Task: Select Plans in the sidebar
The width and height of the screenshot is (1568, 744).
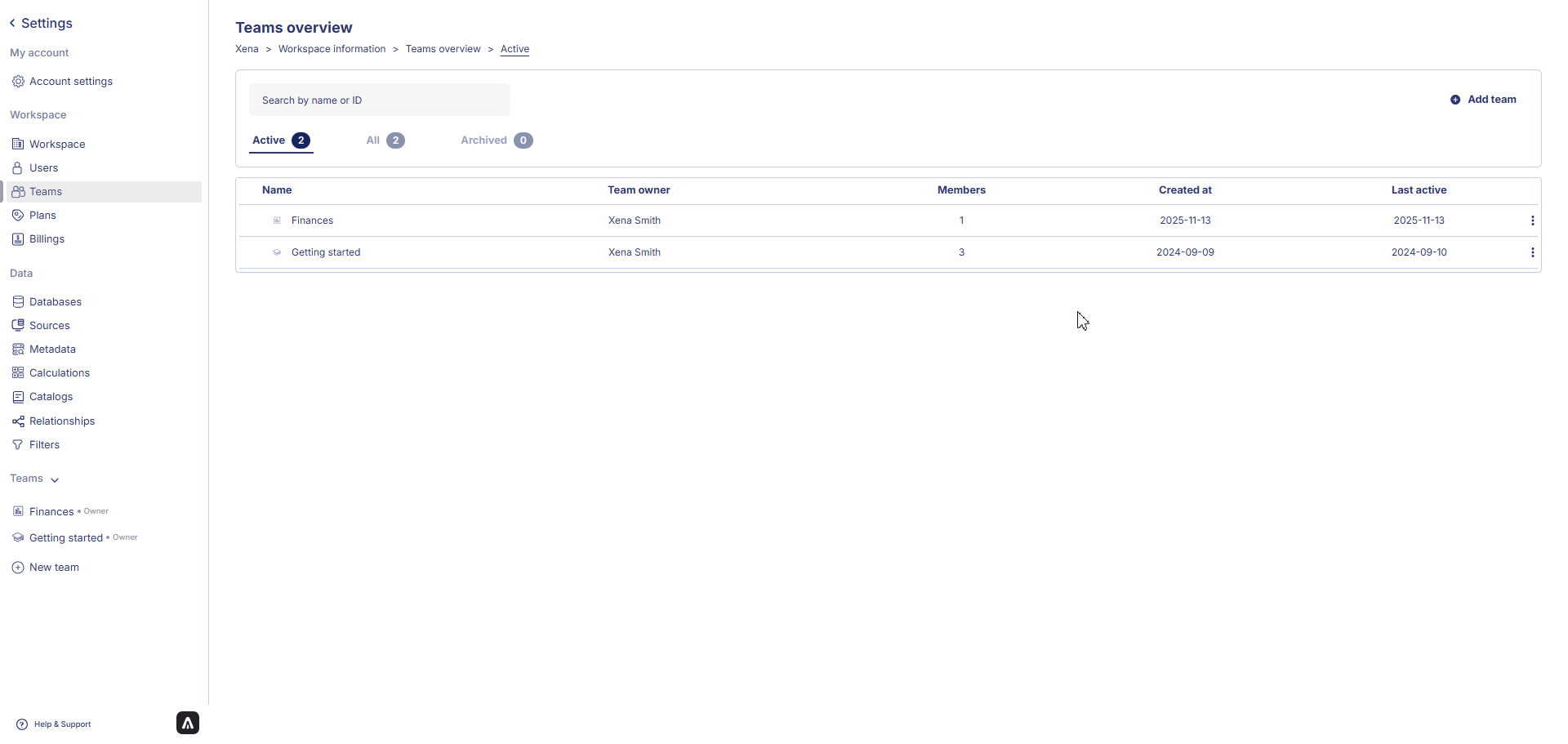Action: pos(42,216)
